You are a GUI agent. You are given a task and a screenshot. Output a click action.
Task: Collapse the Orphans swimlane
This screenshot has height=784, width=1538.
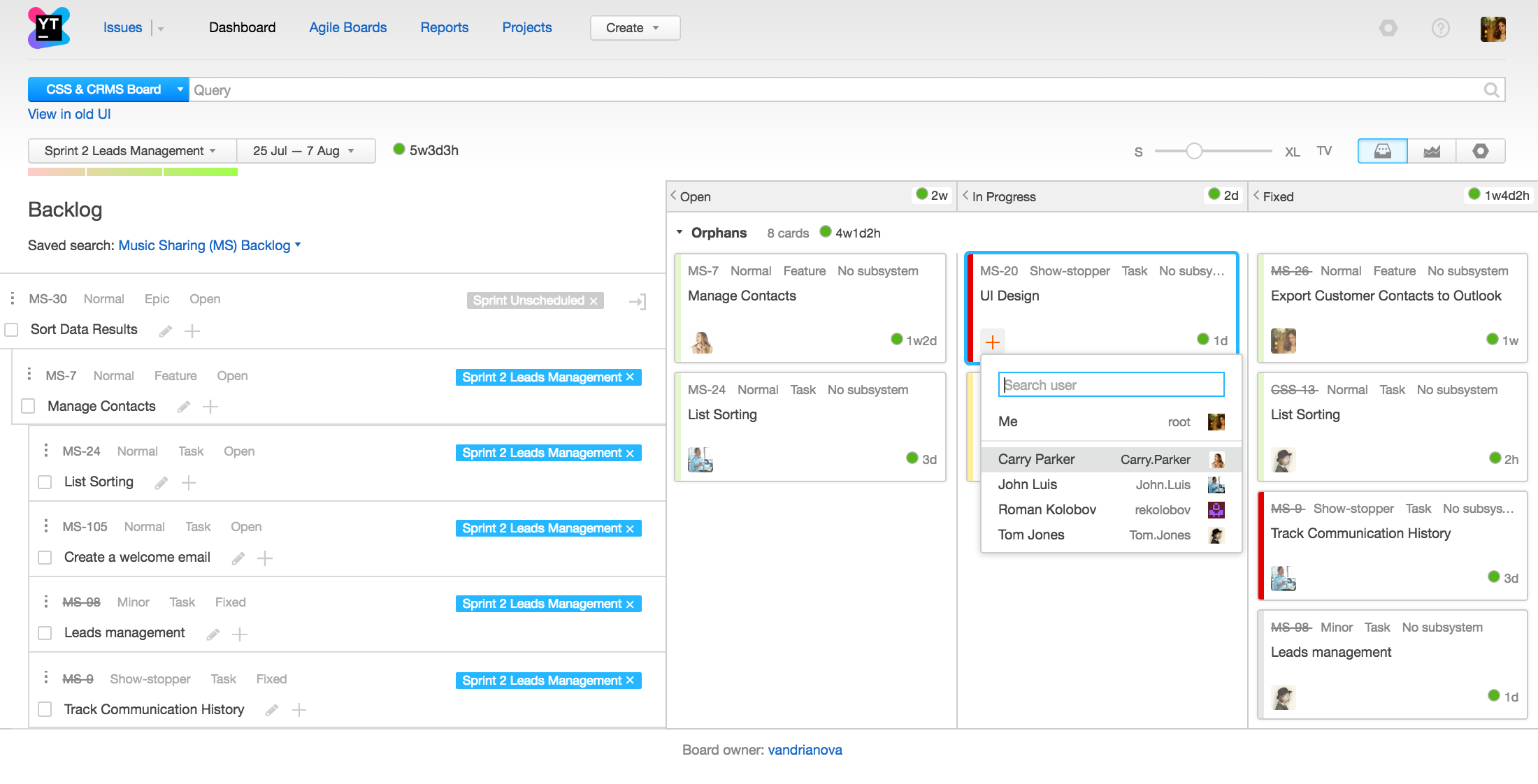[x=680, y=233]
